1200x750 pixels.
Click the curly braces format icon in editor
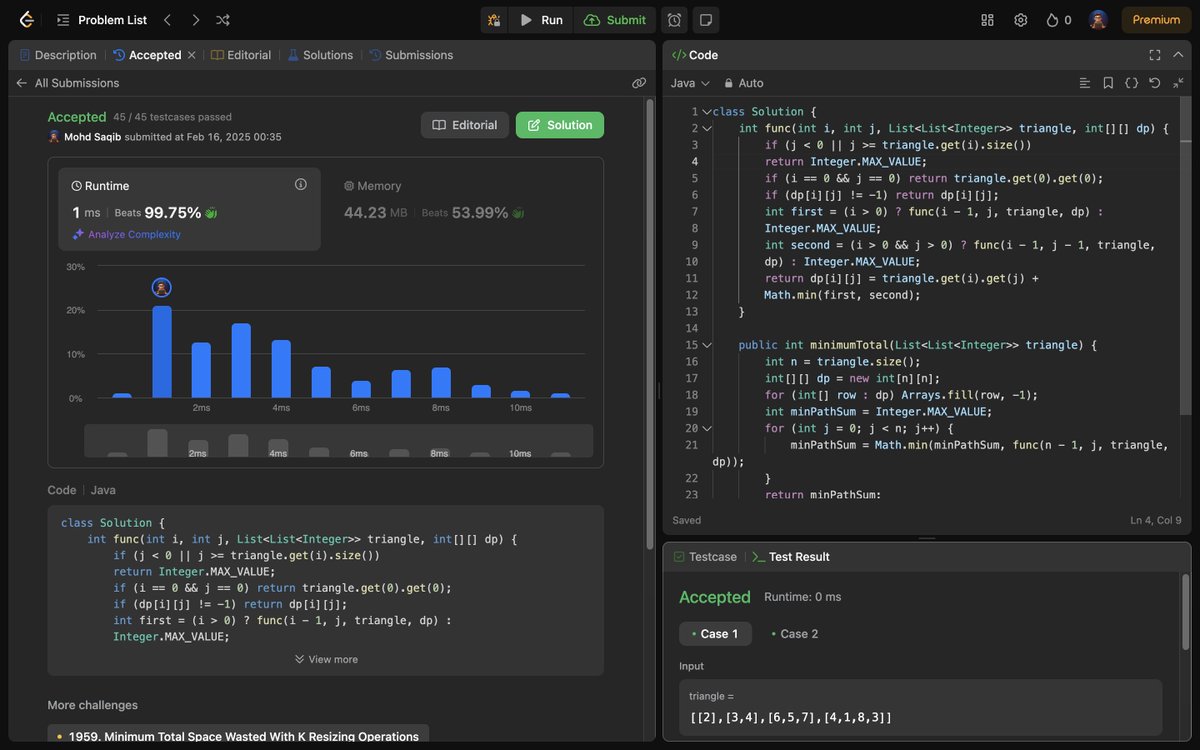[1131, 82]
